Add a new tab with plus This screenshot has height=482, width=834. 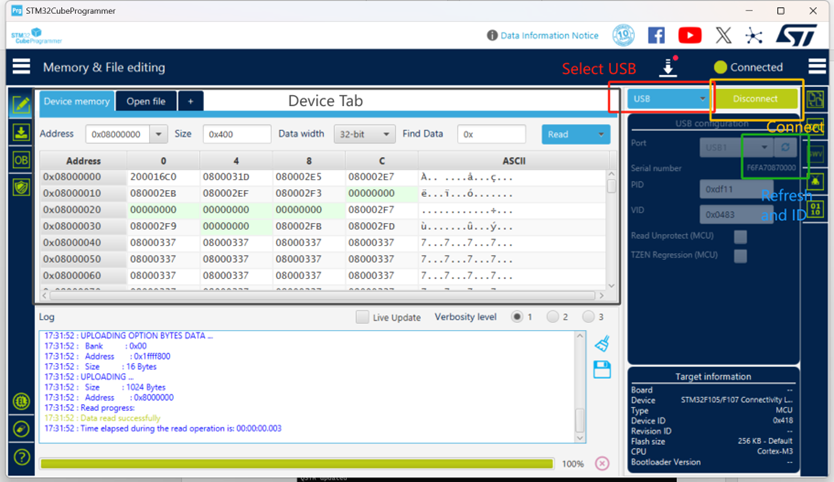pyautogui.click(x=191, y=101)
